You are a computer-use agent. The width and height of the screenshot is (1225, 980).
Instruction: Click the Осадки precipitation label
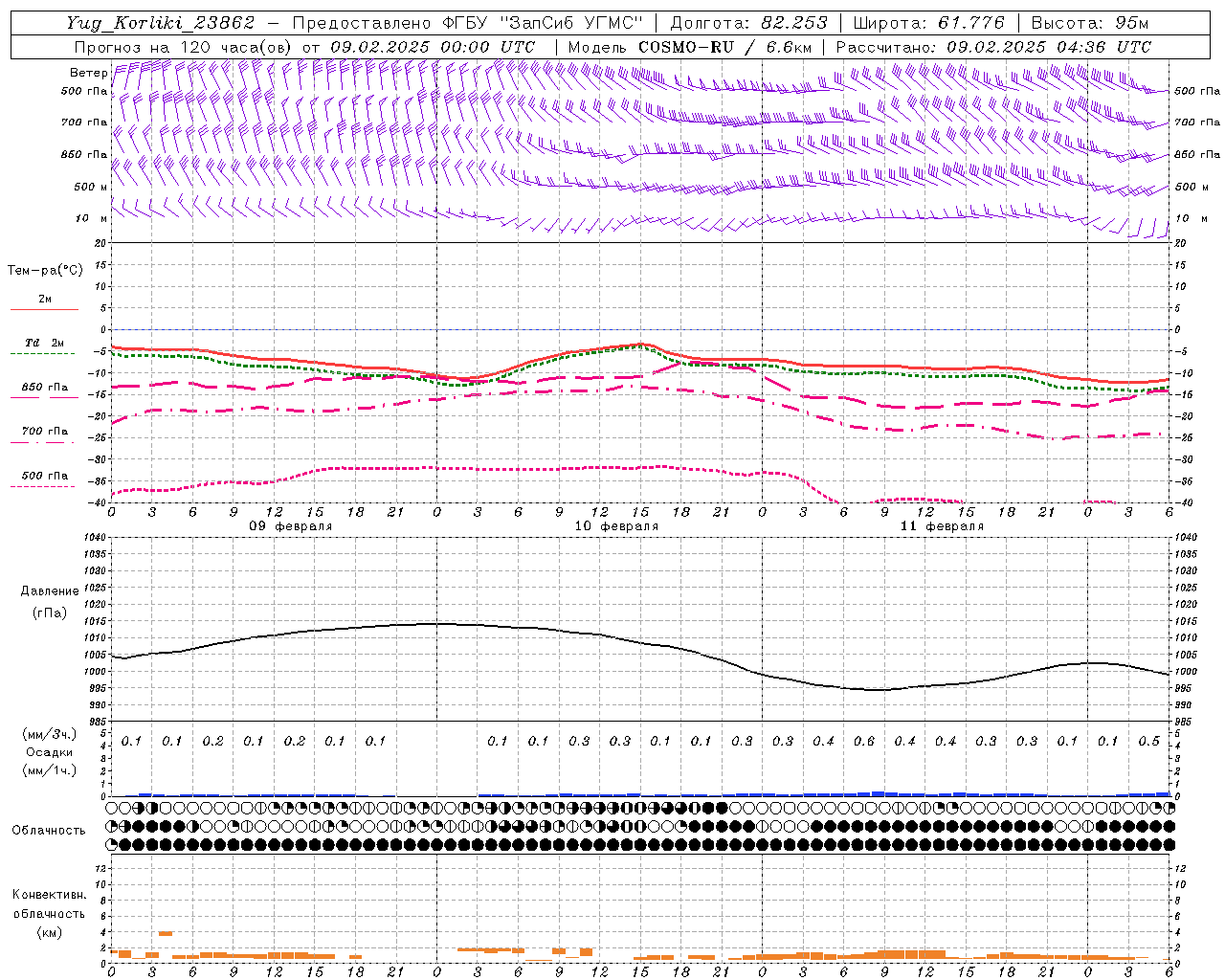tap(49, 752)
